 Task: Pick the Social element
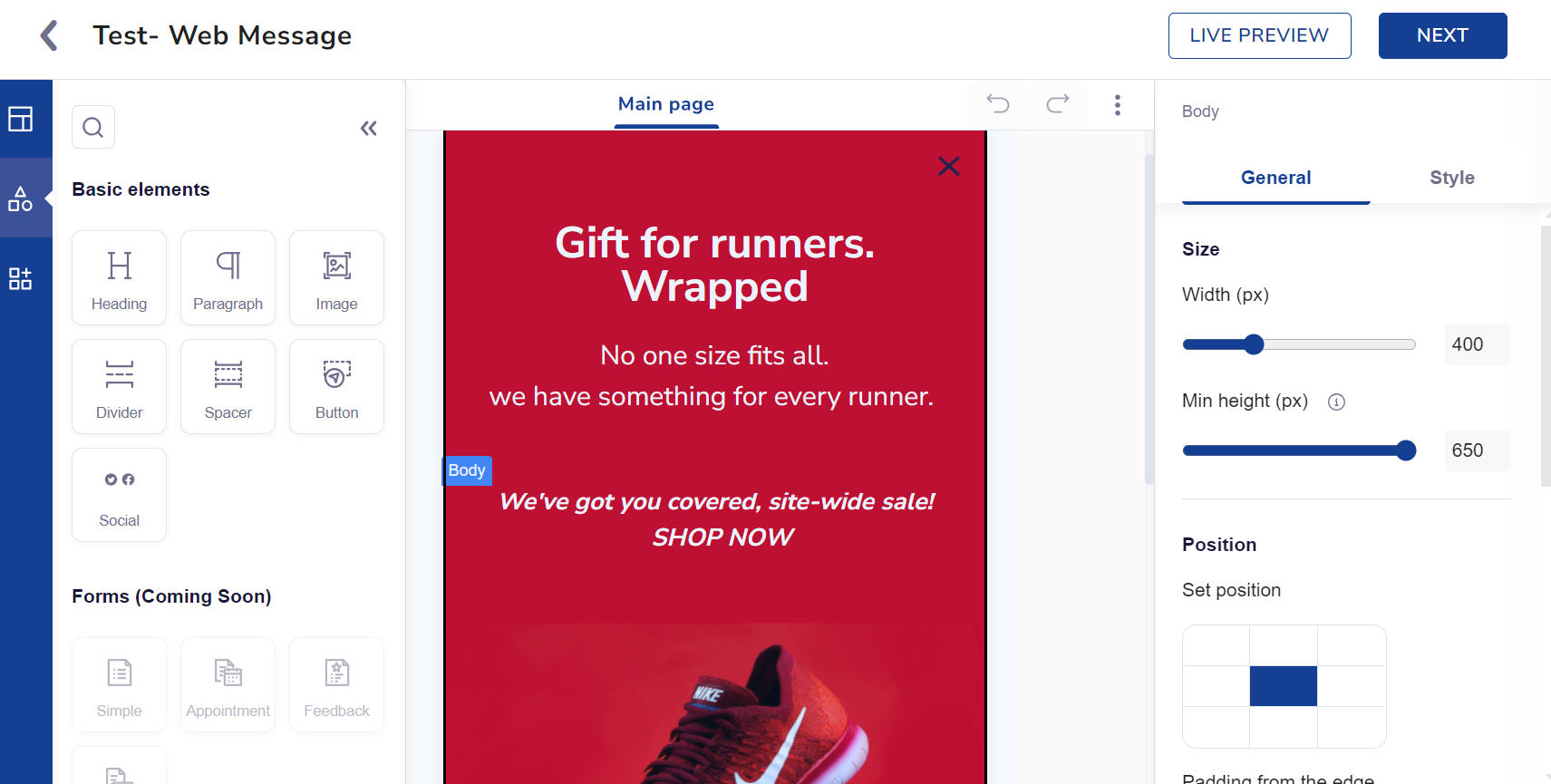point(119,495)
